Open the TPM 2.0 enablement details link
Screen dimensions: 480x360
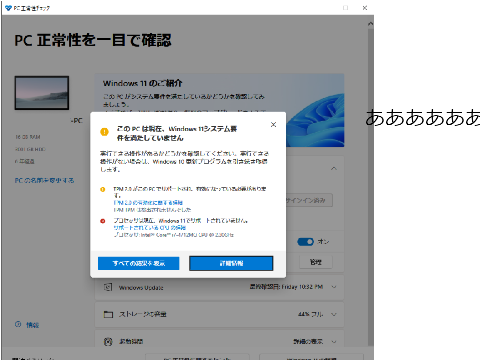point(148,203)
